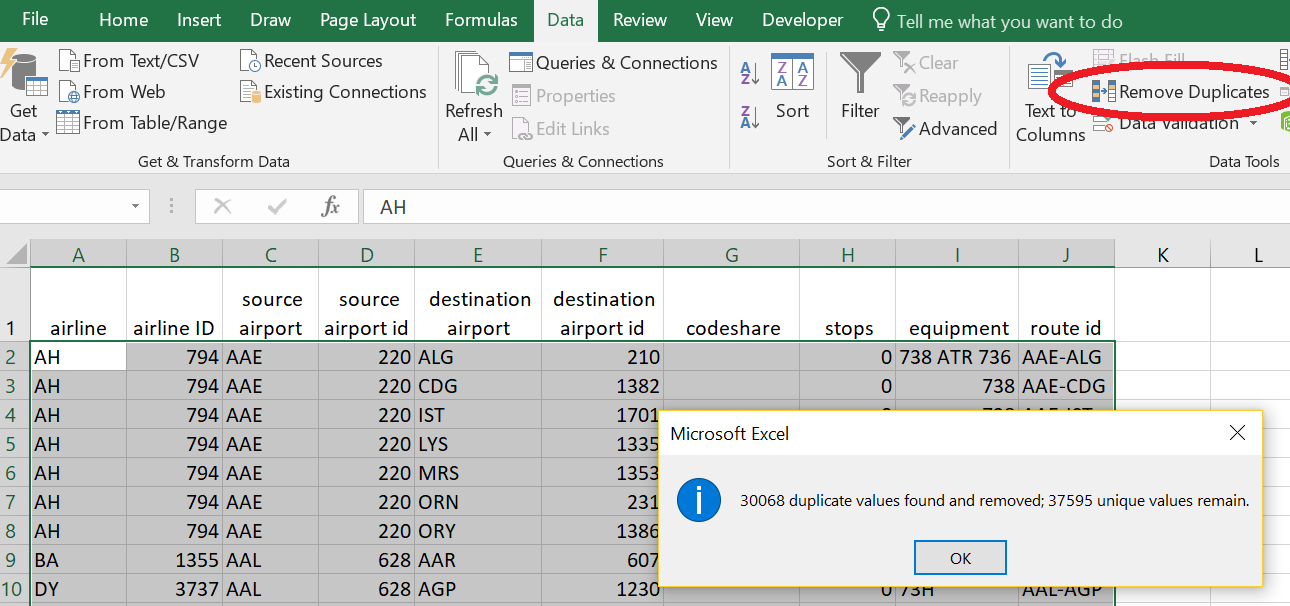Switch to the Formulas tab
This screenshot has width=1290, height=606.
[x=481, y=20]
